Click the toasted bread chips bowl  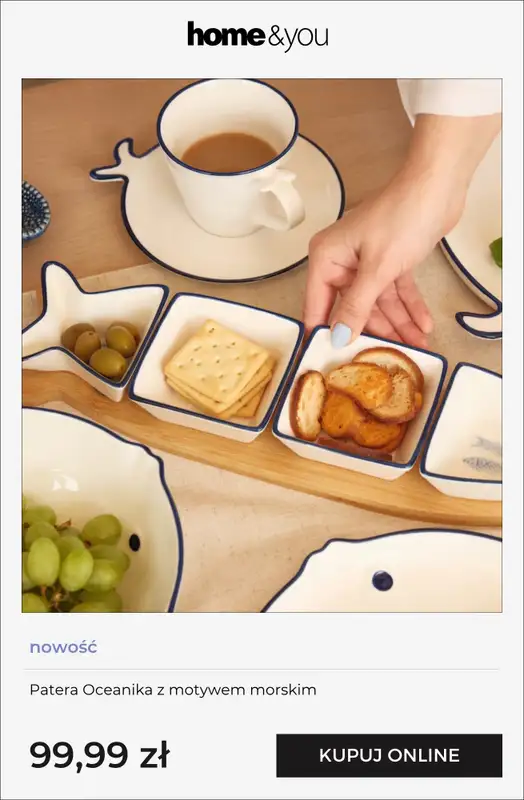pos(359,403)
